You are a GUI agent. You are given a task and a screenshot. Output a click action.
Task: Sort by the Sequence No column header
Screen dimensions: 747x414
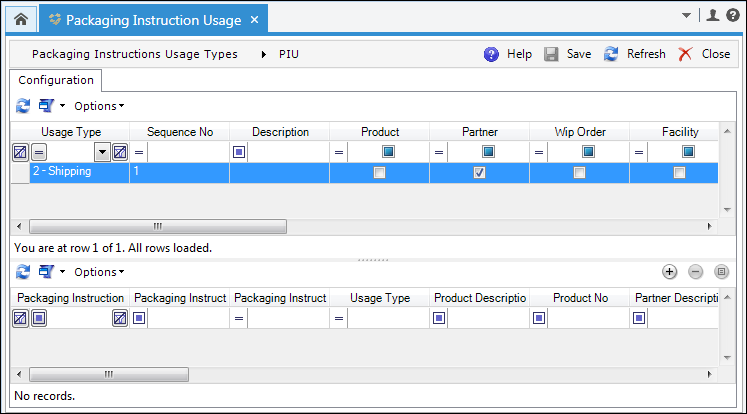click(x=179, y=132)
